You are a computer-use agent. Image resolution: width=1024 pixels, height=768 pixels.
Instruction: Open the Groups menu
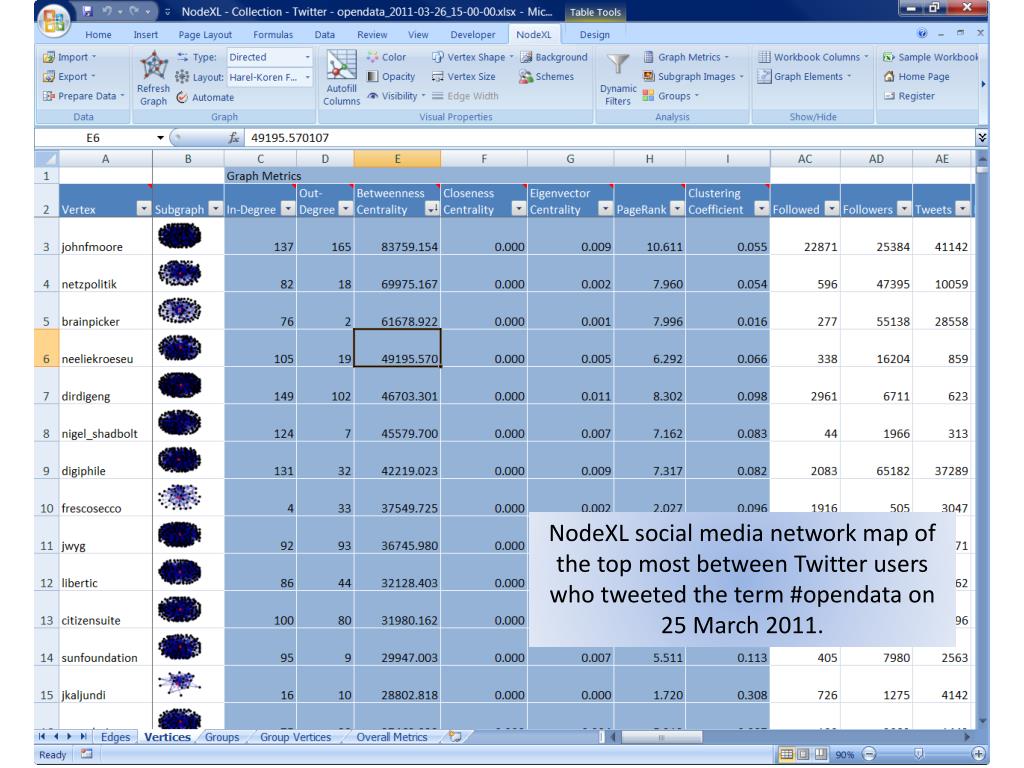(671, 96)
